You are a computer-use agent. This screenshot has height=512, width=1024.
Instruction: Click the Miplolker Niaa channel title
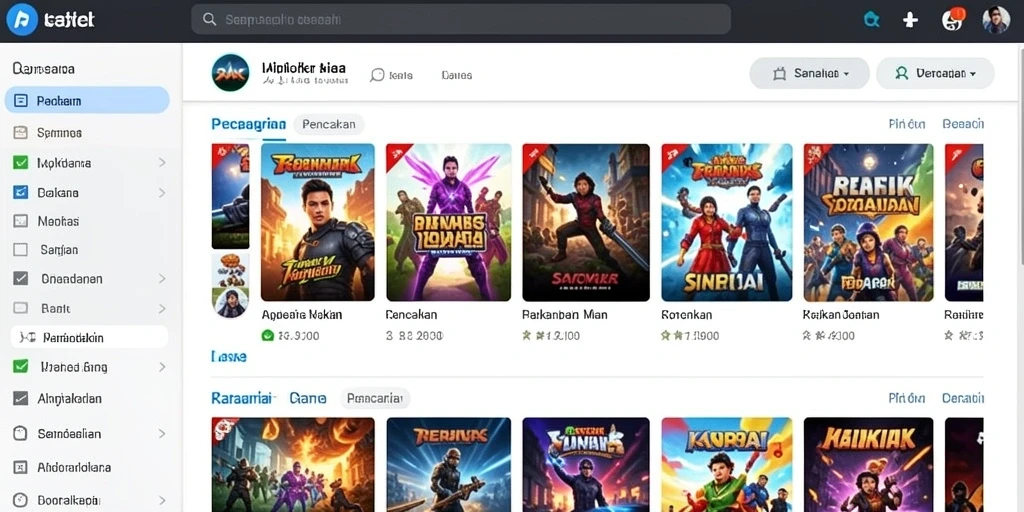click(x=304, y=67)
